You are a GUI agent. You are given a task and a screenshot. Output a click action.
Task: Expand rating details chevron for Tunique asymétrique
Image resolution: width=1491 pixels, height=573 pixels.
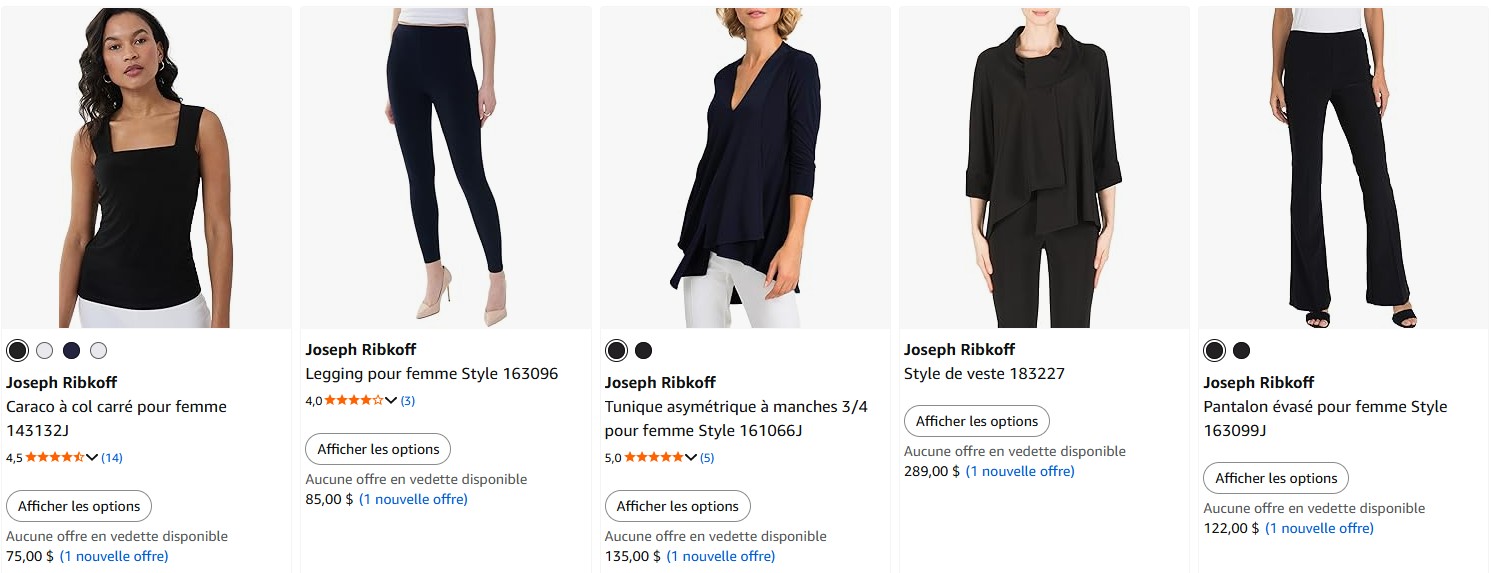690,458
